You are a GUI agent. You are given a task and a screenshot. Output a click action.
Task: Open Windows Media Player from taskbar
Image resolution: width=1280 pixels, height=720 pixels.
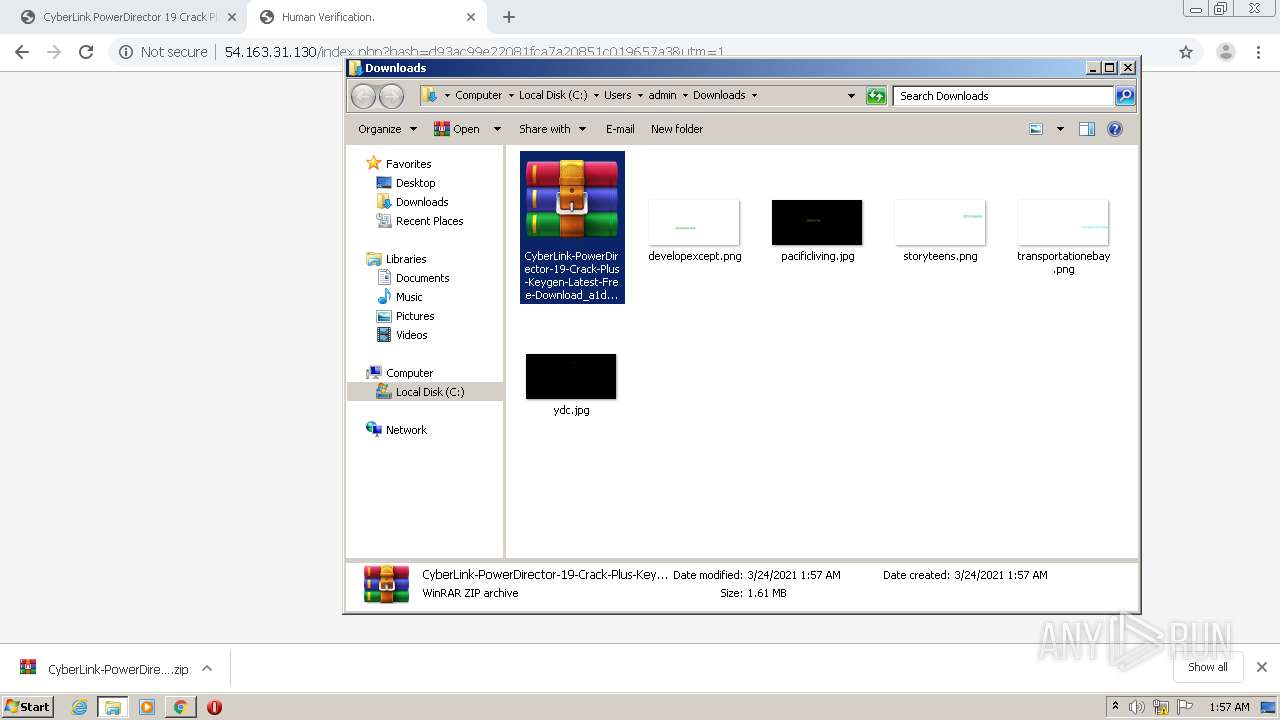point(147,707)
